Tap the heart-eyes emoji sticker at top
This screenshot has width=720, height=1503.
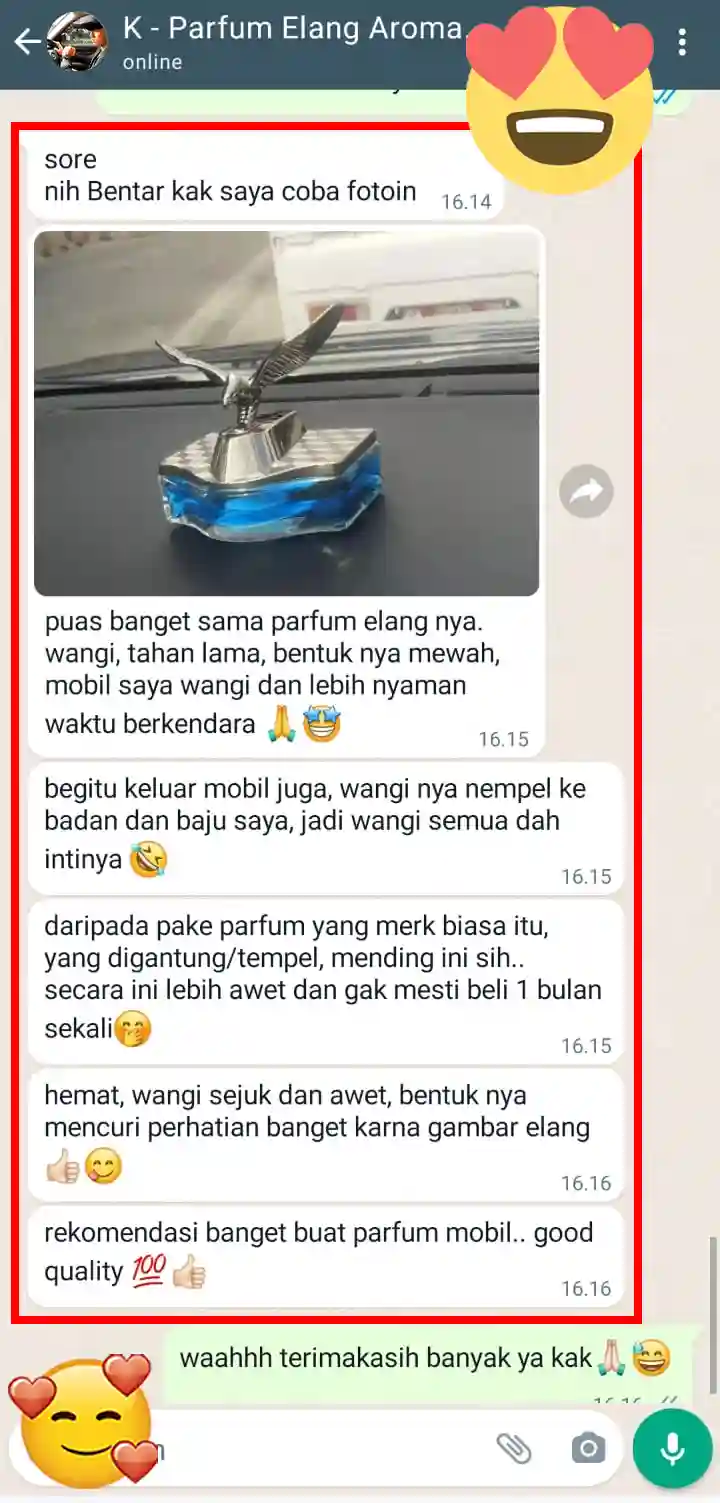tap(559, 97)
